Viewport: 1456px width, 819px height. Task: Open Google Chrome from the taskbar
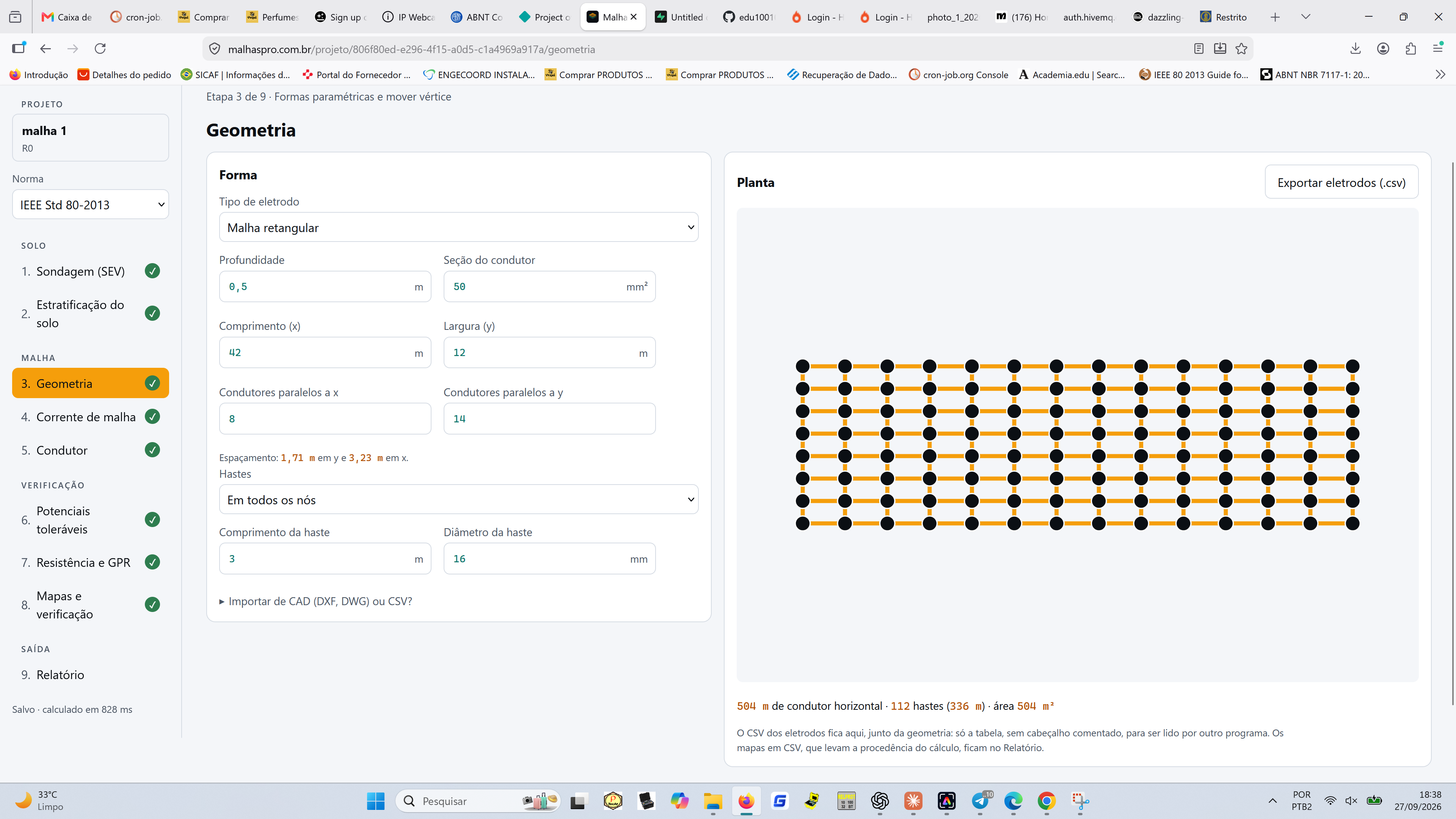pyautogui.click(x=1047, y=801)
